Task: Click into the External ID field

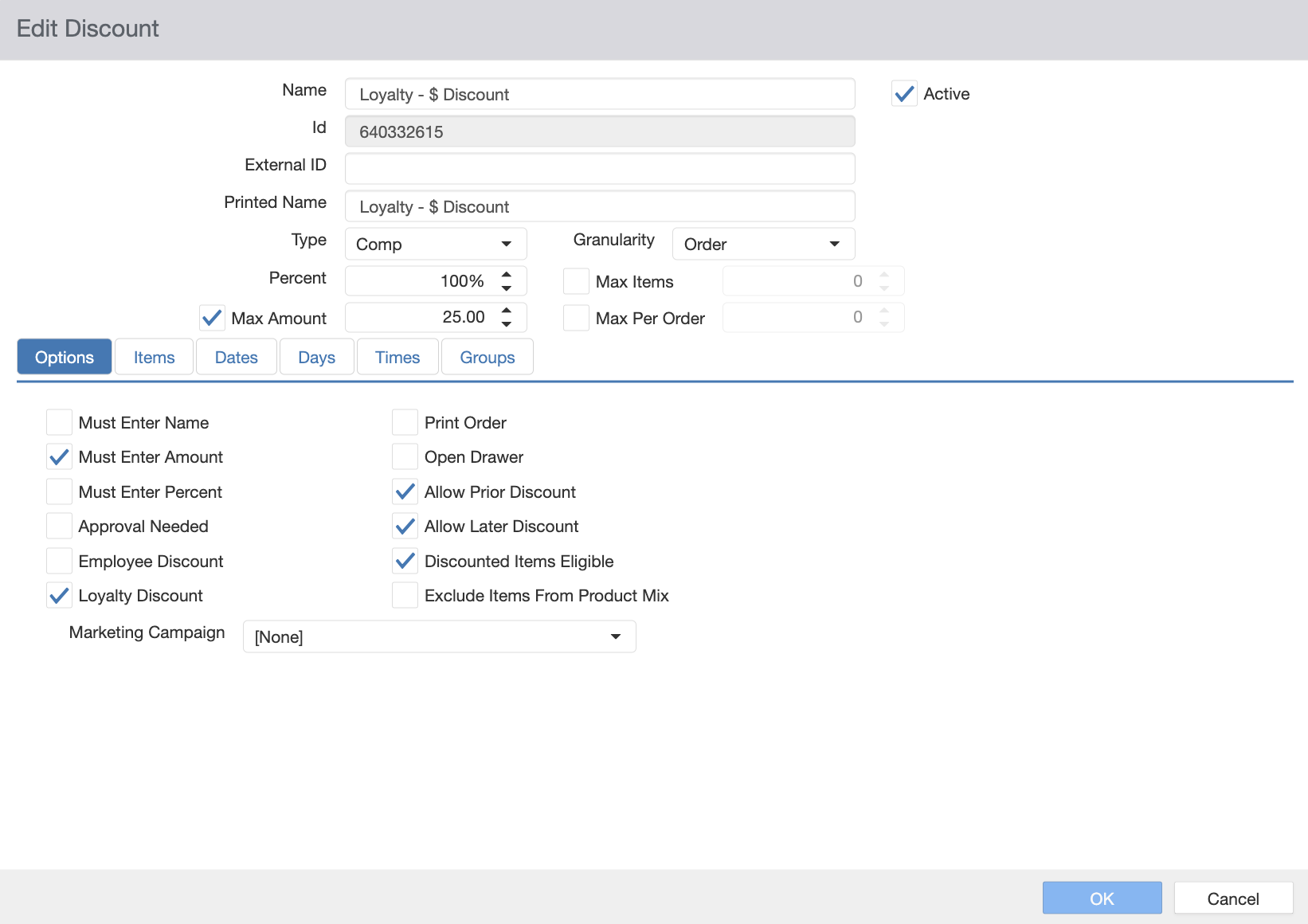Action: (x=600, y=169)
